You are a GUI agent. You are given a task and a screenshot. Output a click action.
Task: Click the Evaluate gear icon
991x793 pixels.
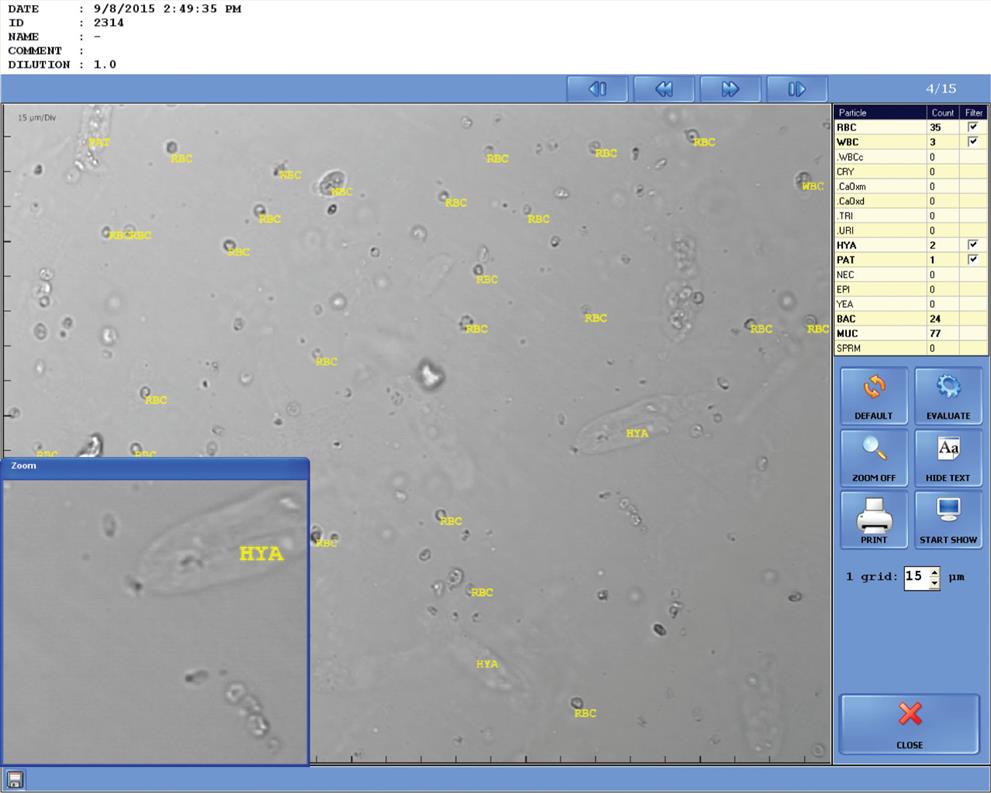pyautogui.click(x=947, y=388)
